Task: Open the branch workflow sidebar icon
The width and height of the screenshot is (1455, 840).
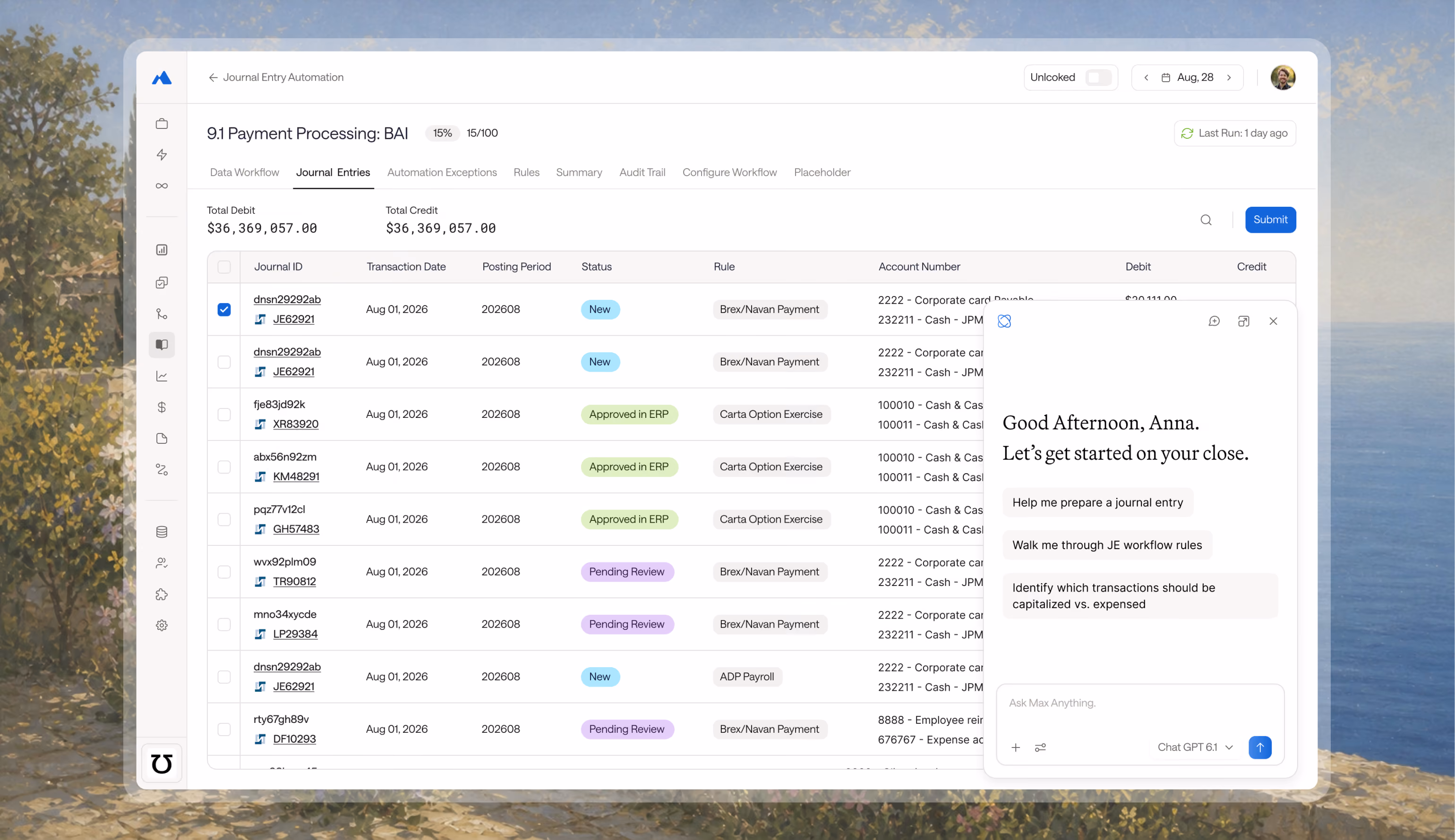Action: coord(162,314)
